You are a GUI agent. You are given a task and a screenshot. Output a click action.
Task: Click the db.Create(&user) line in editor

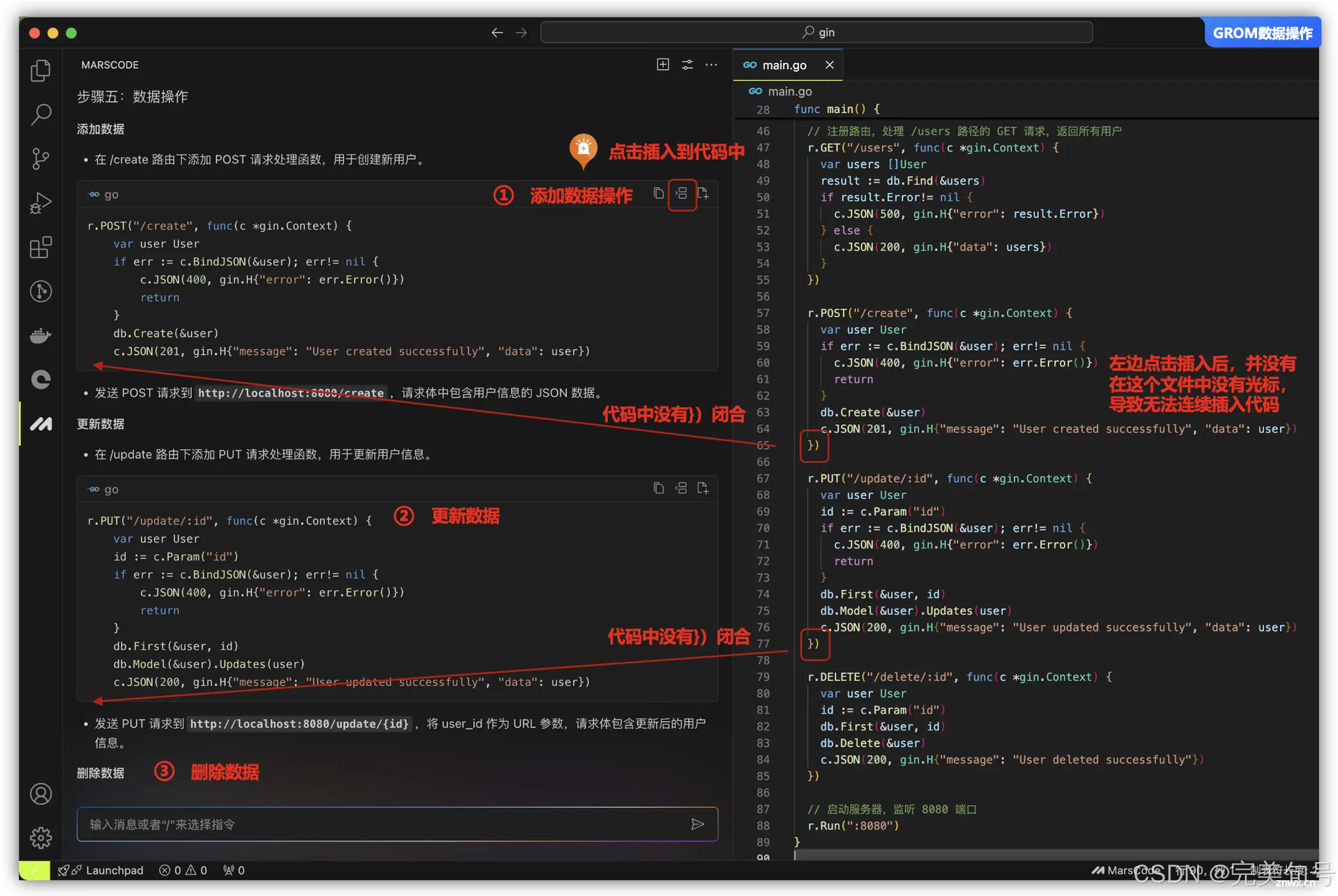873,412
